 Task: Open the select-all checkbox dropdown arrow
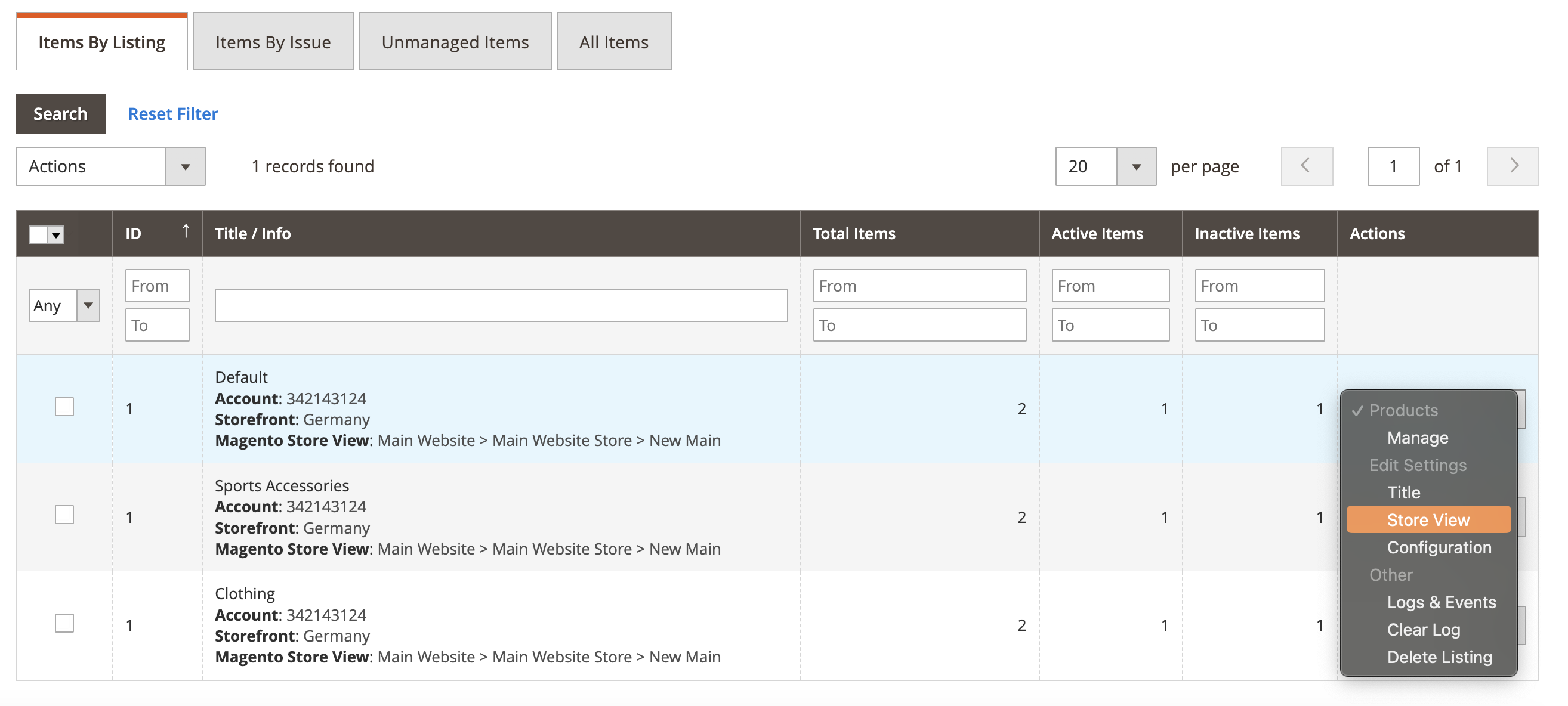pyautogui.click(x=55, y=235)
